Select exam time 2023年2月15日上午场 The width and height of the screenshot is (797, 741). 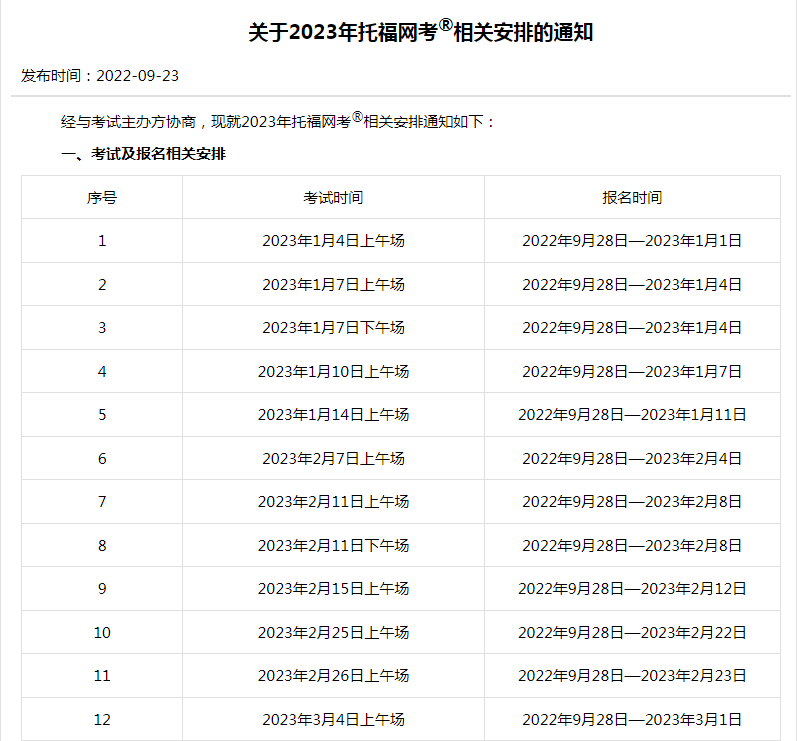click(x=333, y=589)
